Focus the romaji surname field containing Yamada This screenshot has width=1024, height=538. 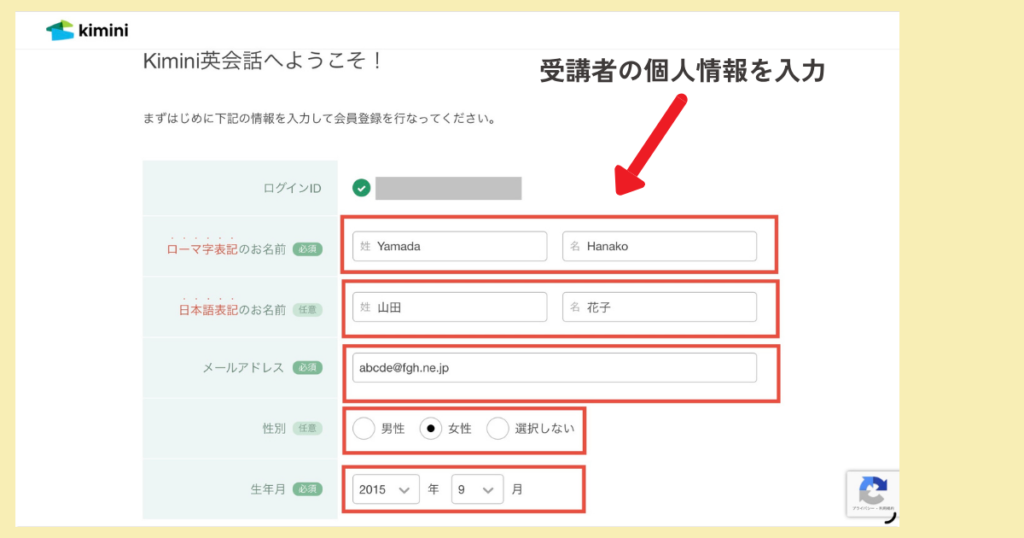tap(450, 246)
